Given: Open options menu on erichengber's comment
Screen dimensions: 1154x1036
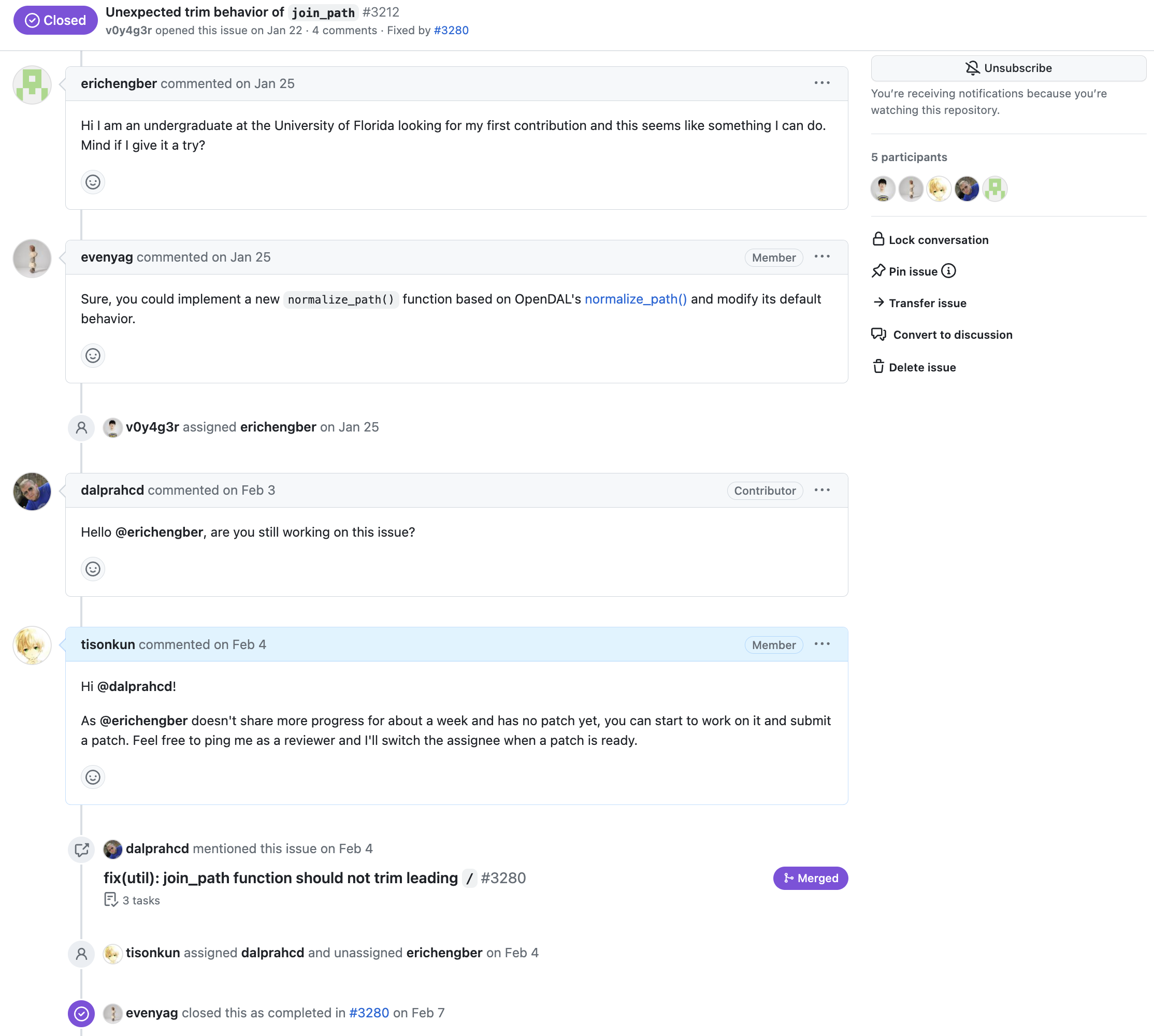Looking at the screenshot, I should pos(821,83).
